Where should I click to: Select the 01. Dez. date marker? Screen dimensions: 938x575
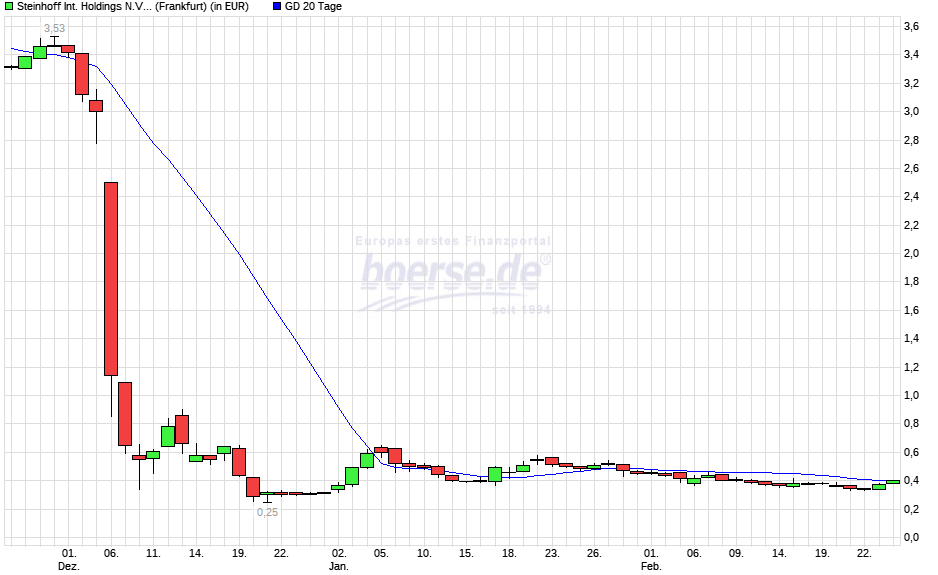[68, 559]
